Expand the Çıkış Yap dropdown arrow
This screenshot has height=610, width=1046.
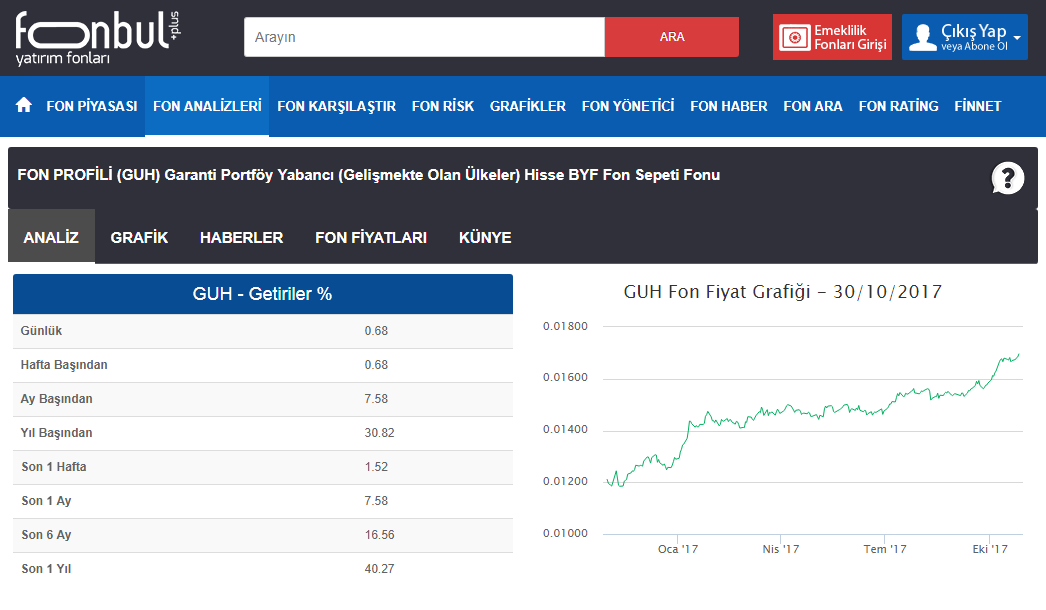click(1017, 38)
